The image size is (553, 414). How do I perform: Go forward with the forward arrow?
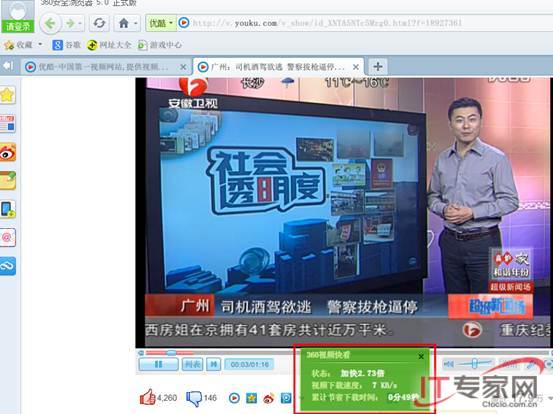tap(71, 23)
